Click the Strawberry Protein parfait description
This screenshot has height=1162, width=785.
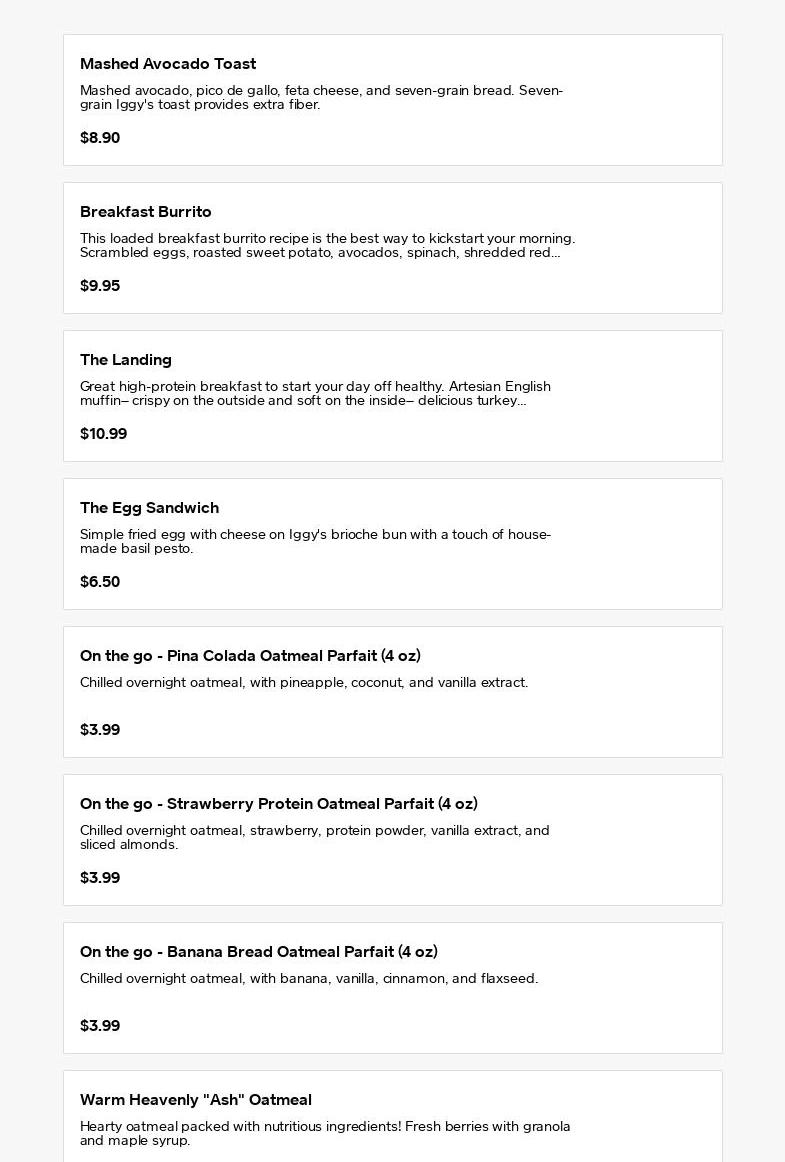tap(314, 838)
